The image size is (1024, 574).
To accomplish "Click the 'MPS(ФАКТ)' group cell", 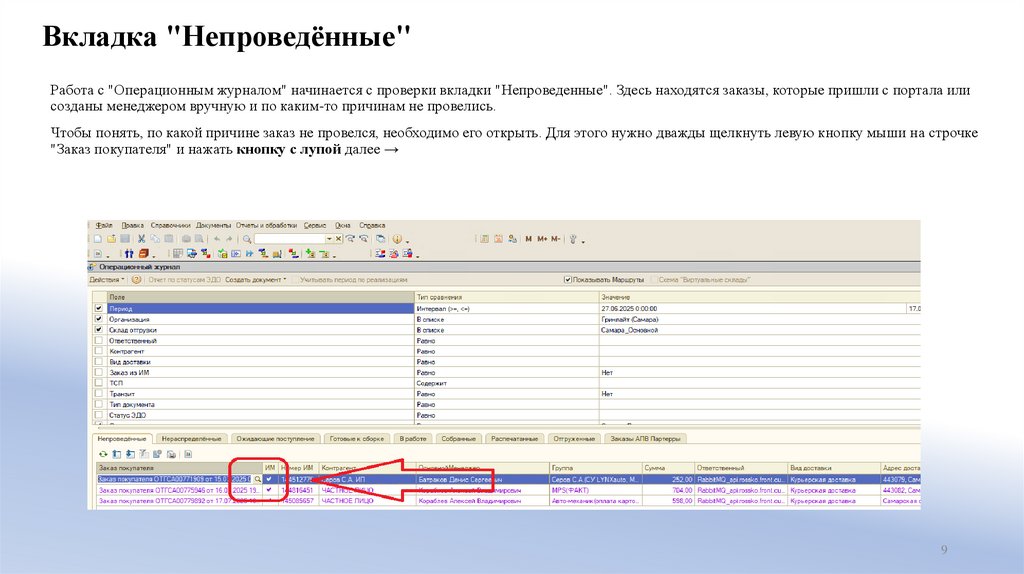I will (596, 490).
